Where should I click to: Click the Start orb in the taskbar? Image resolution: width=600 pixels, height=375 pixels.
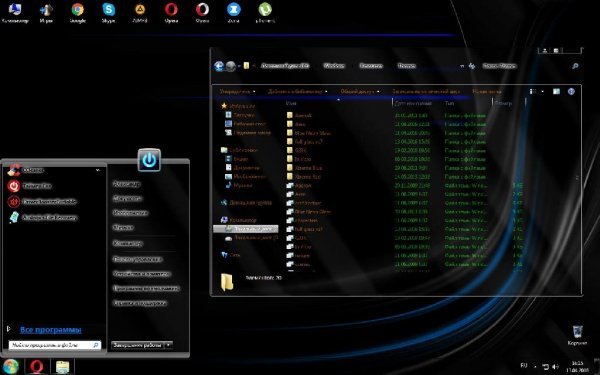pos(11,367)
